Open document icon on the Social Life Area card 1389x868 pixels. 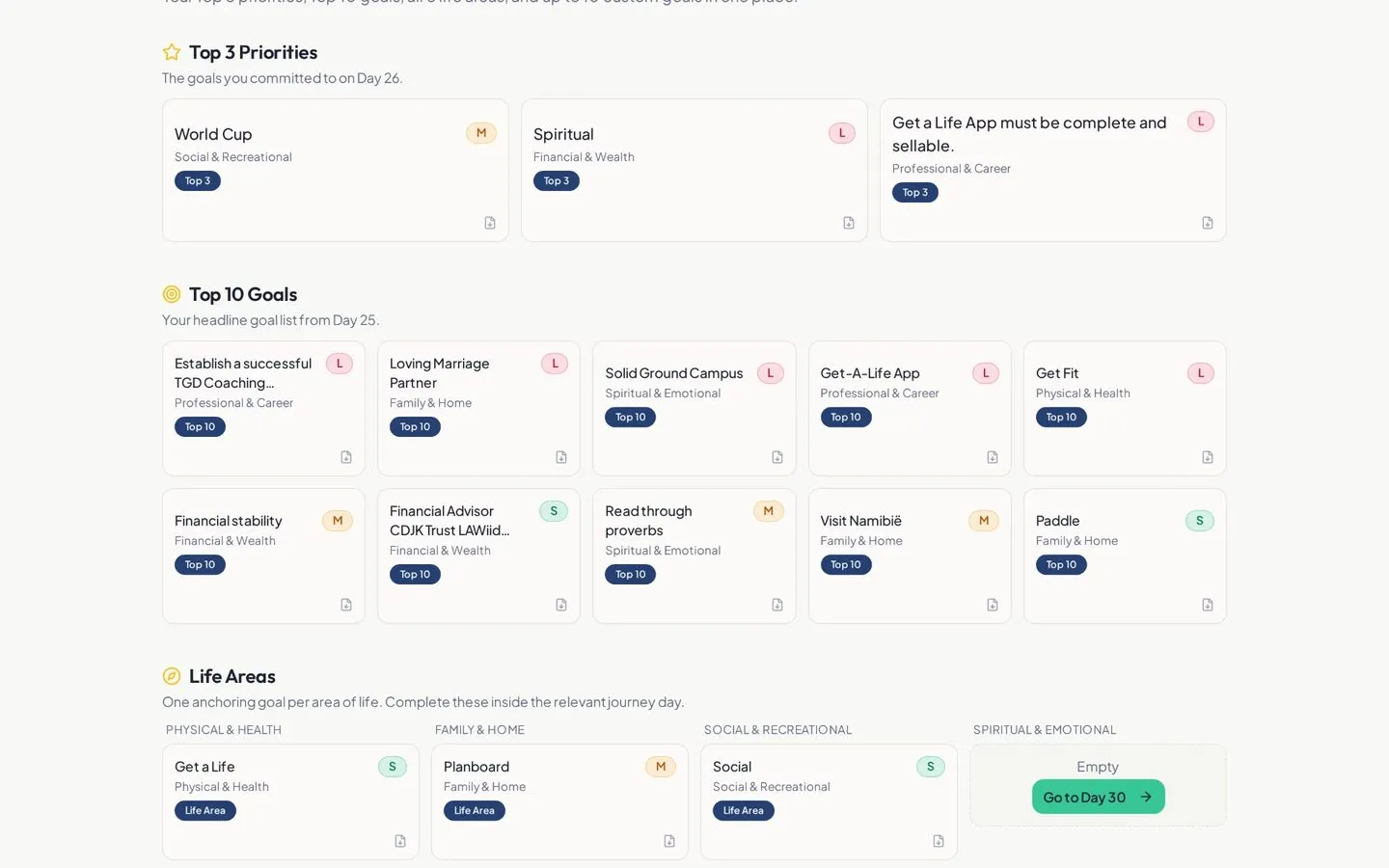939,841
